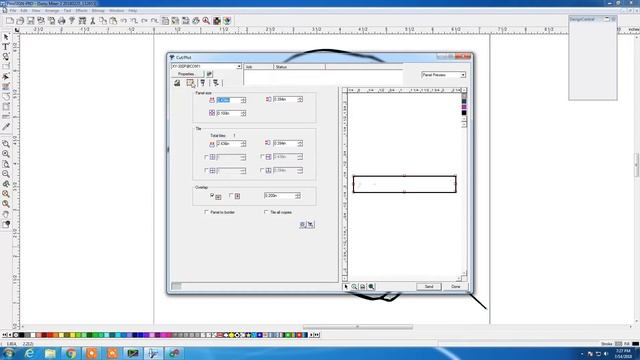Click the Overlap amount input field
Image resolution: width=640 pixels, height=360 pixels.
279,196
